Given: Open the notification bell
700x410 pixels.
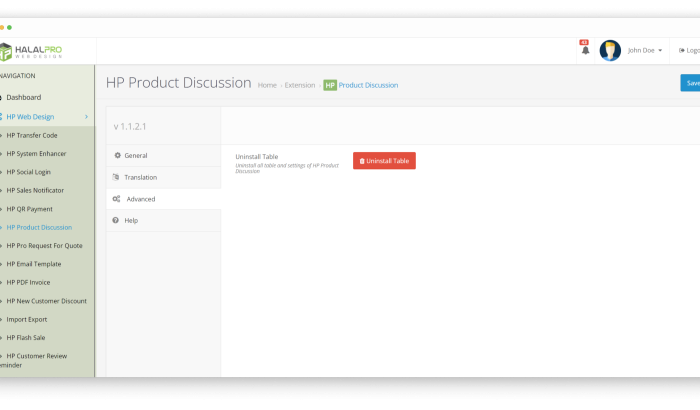Looking at the screenshot, I should tap(585, 50).
